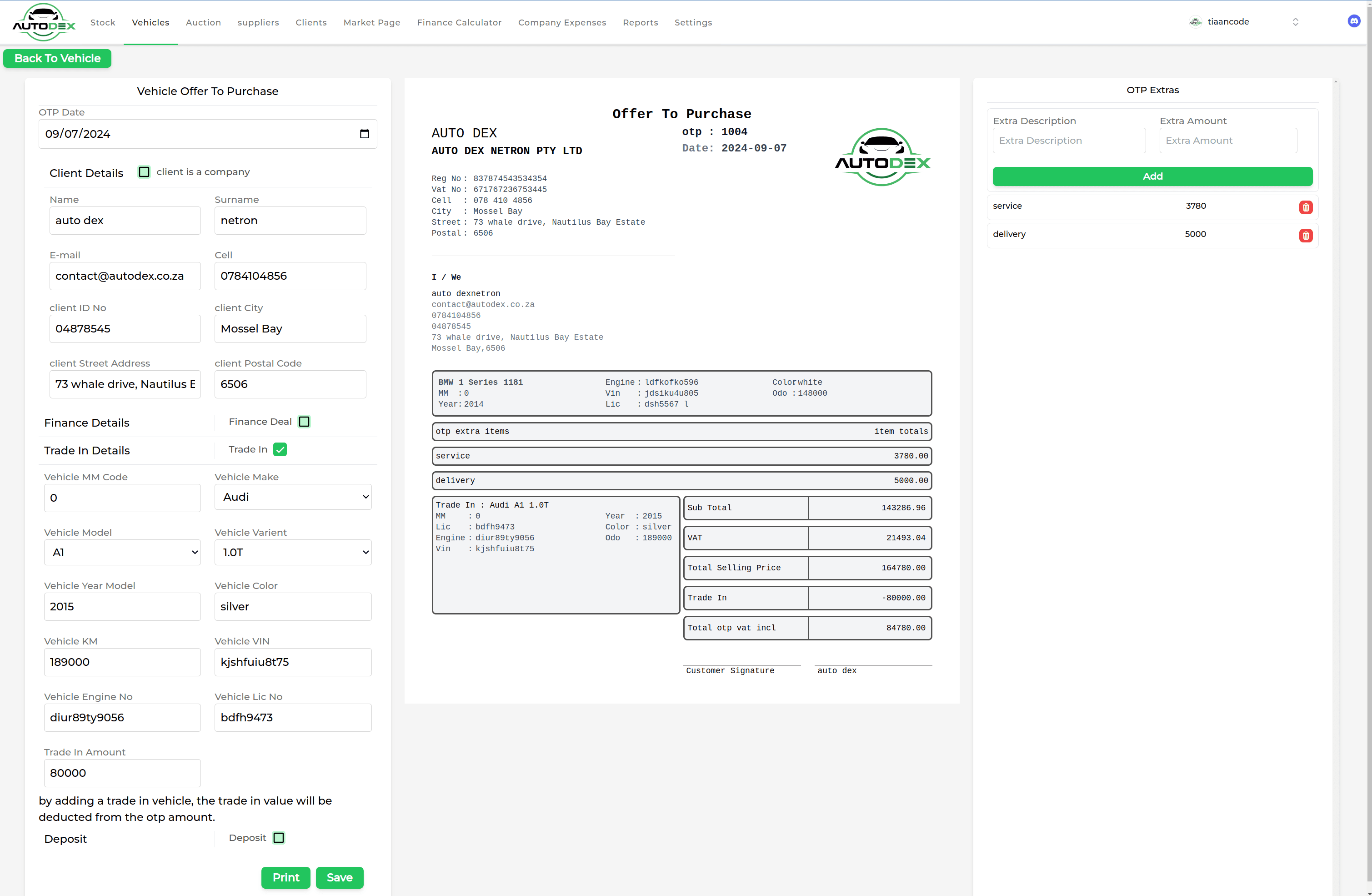
Task: Focus the client ID No field
Action: [125, 329]
